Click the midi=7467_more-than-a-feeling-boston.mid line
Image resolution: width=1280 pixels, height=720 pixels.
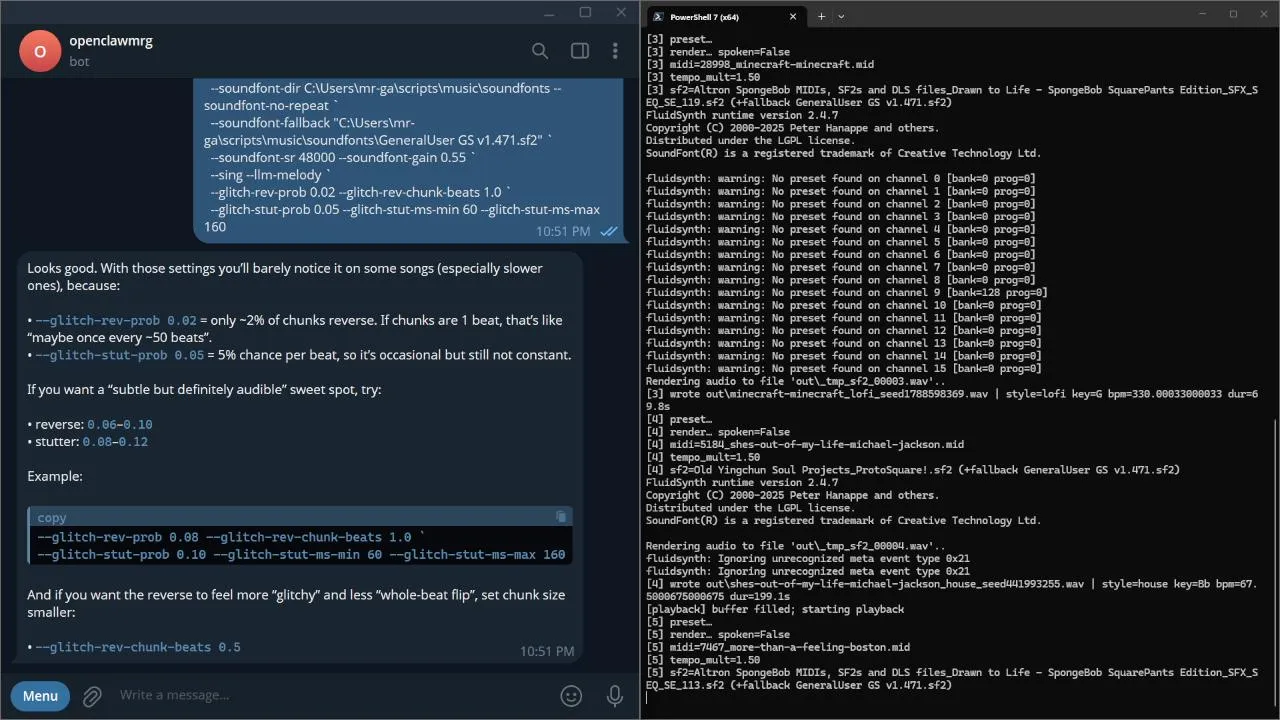click(778, 647)
